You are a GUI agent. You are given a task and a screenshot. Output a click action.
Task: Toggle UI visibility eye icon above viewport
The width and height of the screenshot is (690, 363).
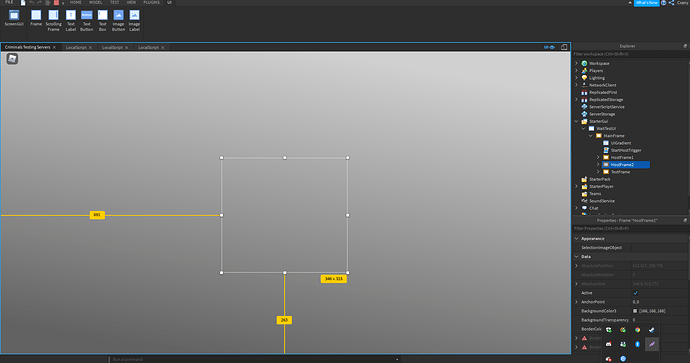[549, 47]
